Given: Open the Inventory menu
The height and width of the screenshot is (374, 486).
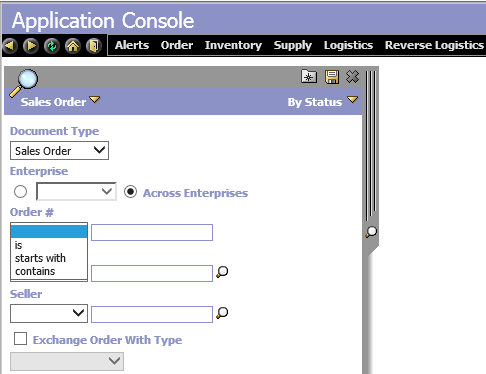Looking at the screenshot, I should 233,45.
